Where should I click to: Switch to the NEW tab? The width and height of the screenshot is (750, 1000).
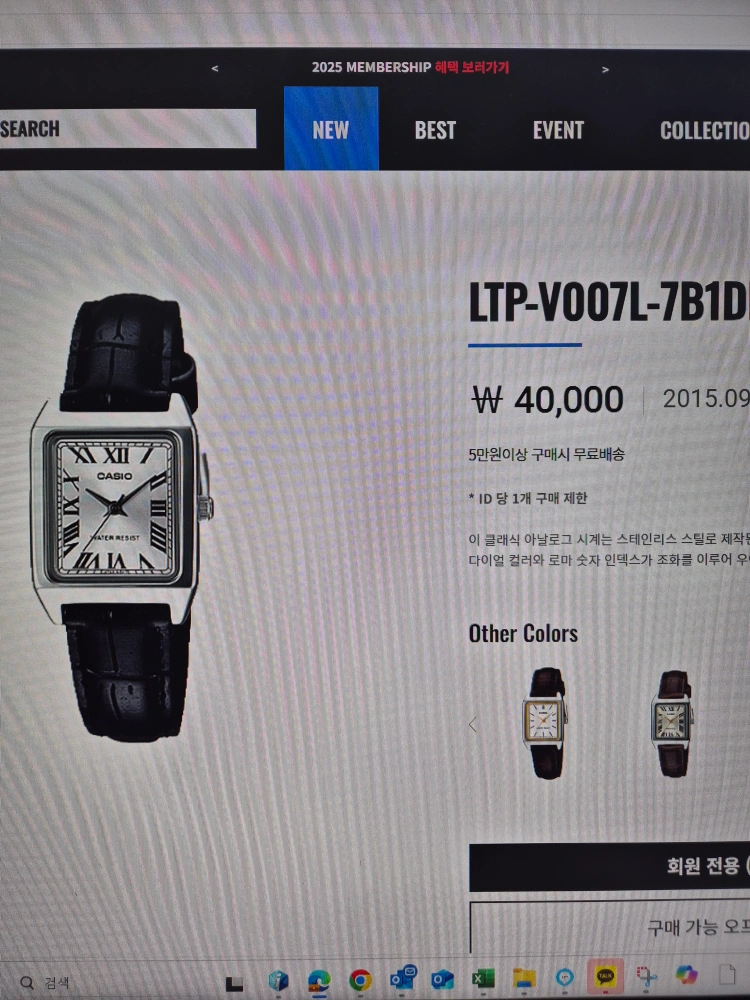pos(331,128)
